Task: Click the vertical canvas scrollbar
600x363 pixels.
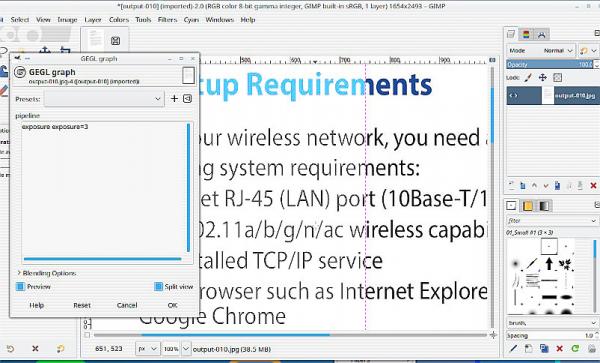Action: point(492,196)
